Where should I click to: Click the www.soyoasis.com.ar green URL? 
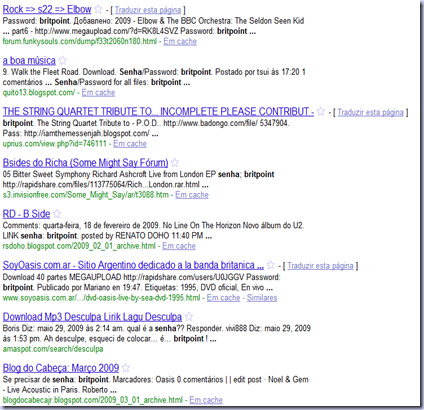pyautogui.click(x=102, y=298)
